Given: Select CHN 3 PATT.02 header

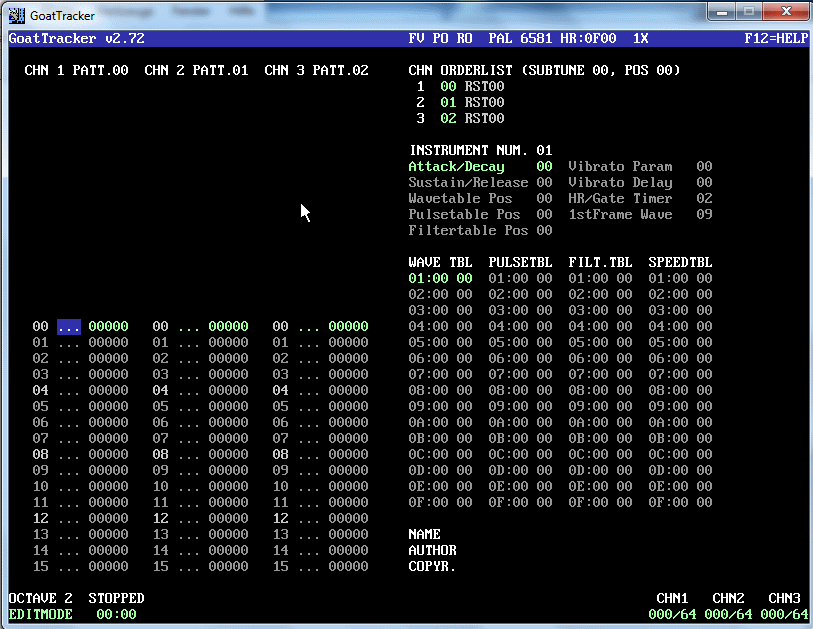Looking at the screenshot, I should (x=316, y=71).
